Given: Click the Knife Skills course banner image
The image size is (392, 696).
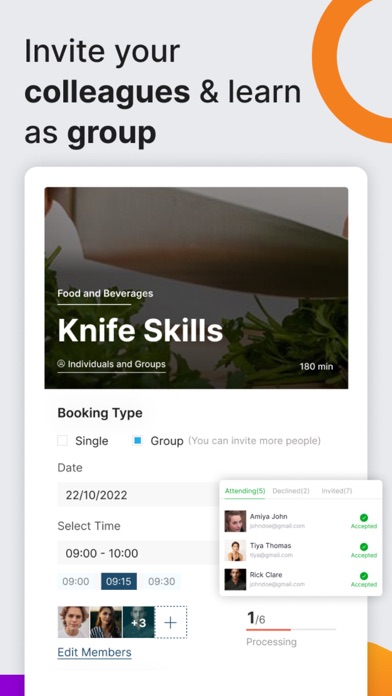Looking at the screenshot, I should (x=196, y=288).
